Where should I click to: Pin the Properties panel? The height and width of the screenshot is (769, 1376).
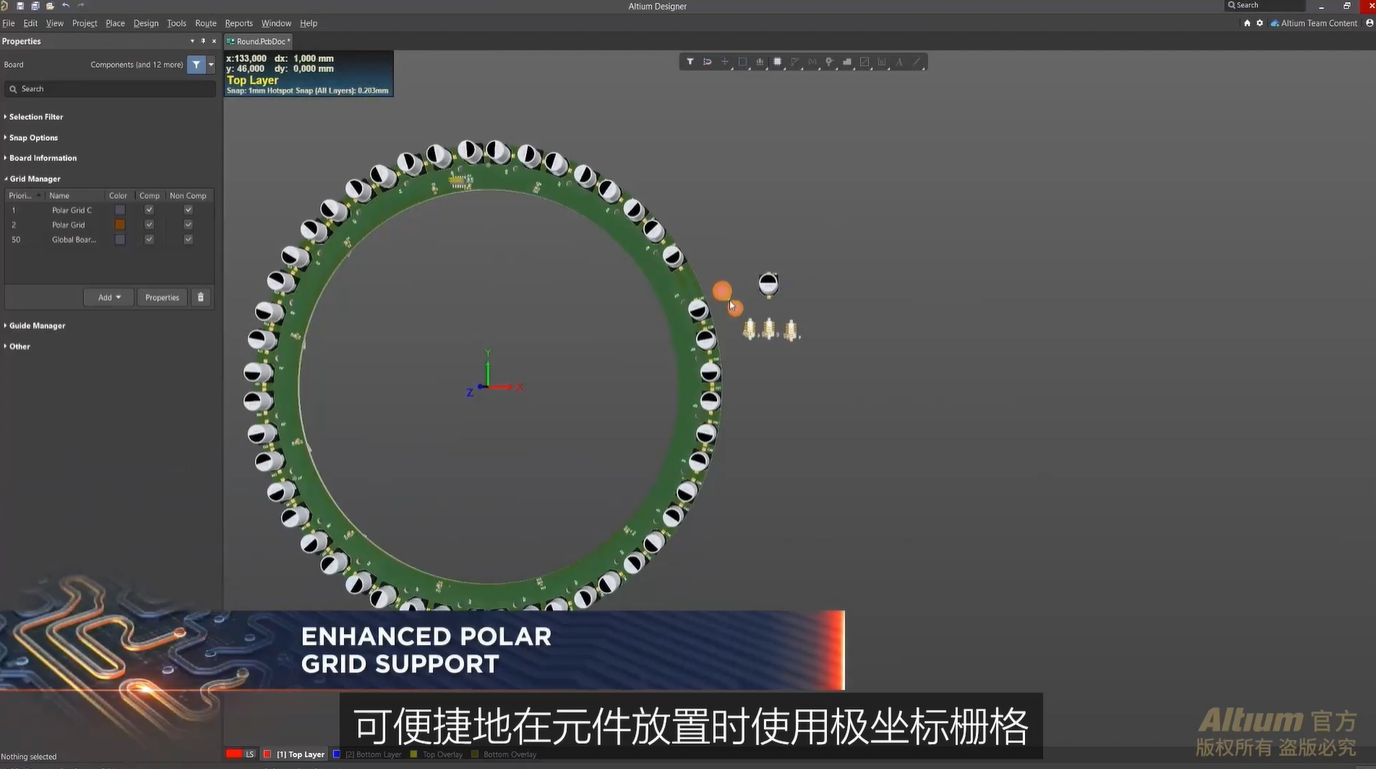(x=203, y=41)
